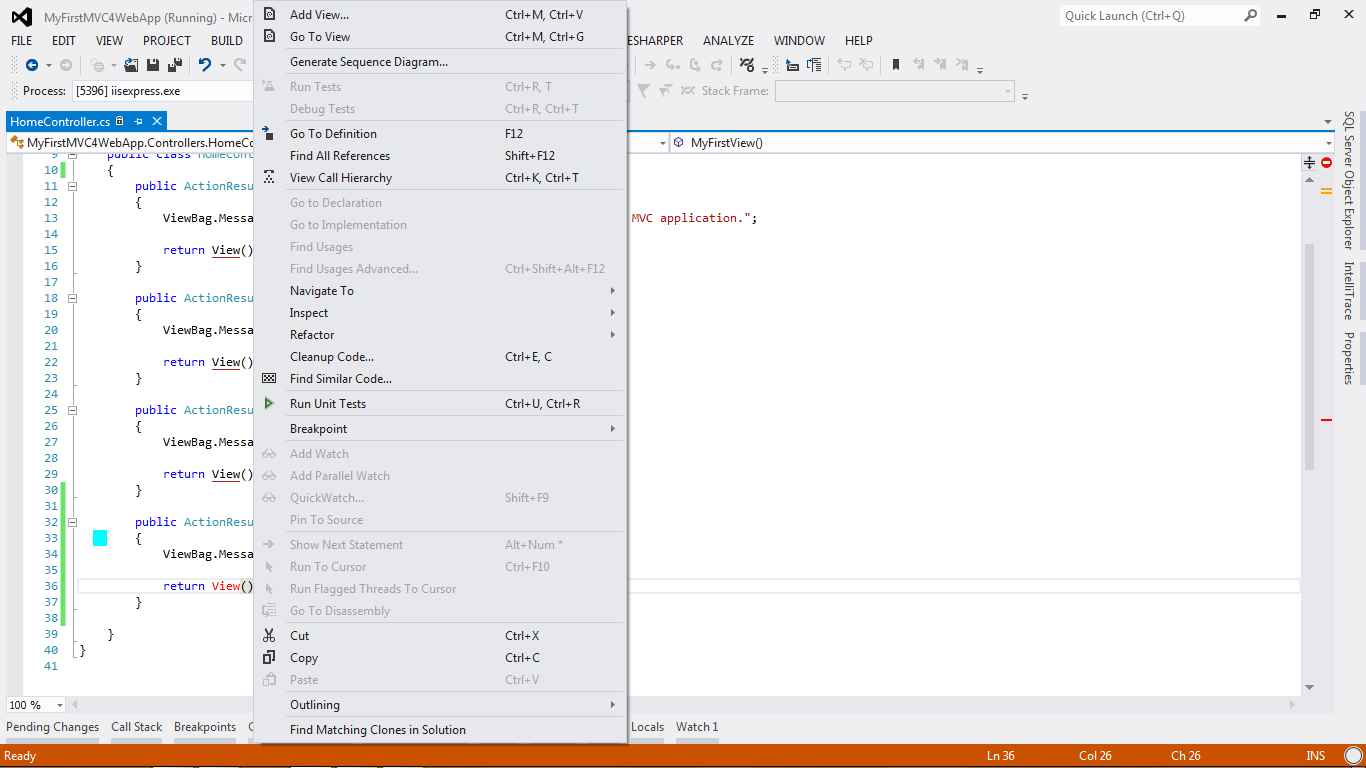Click the Find Similar Code icon
1366x768 pixels.
269,379
